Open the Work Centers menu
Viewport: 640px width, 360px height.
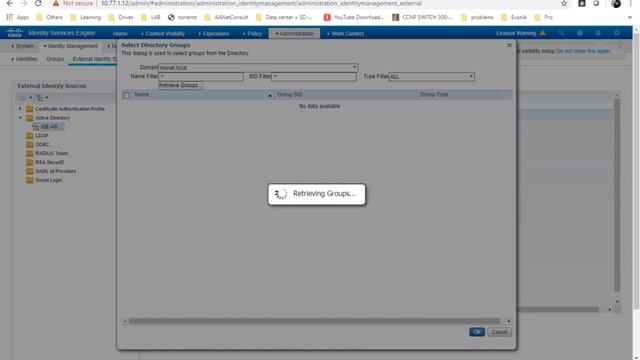[x=345, y=33]
